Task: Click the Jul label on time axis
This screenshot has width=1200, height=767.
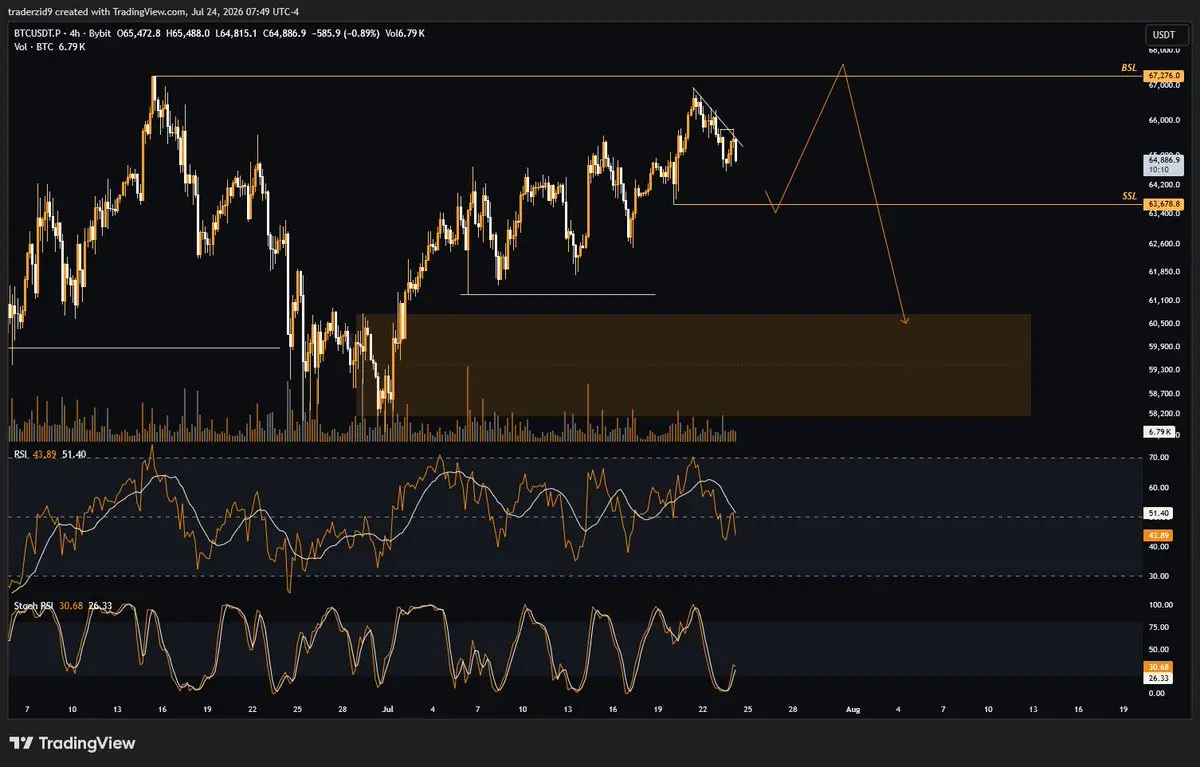Action: tap(389, 709)
